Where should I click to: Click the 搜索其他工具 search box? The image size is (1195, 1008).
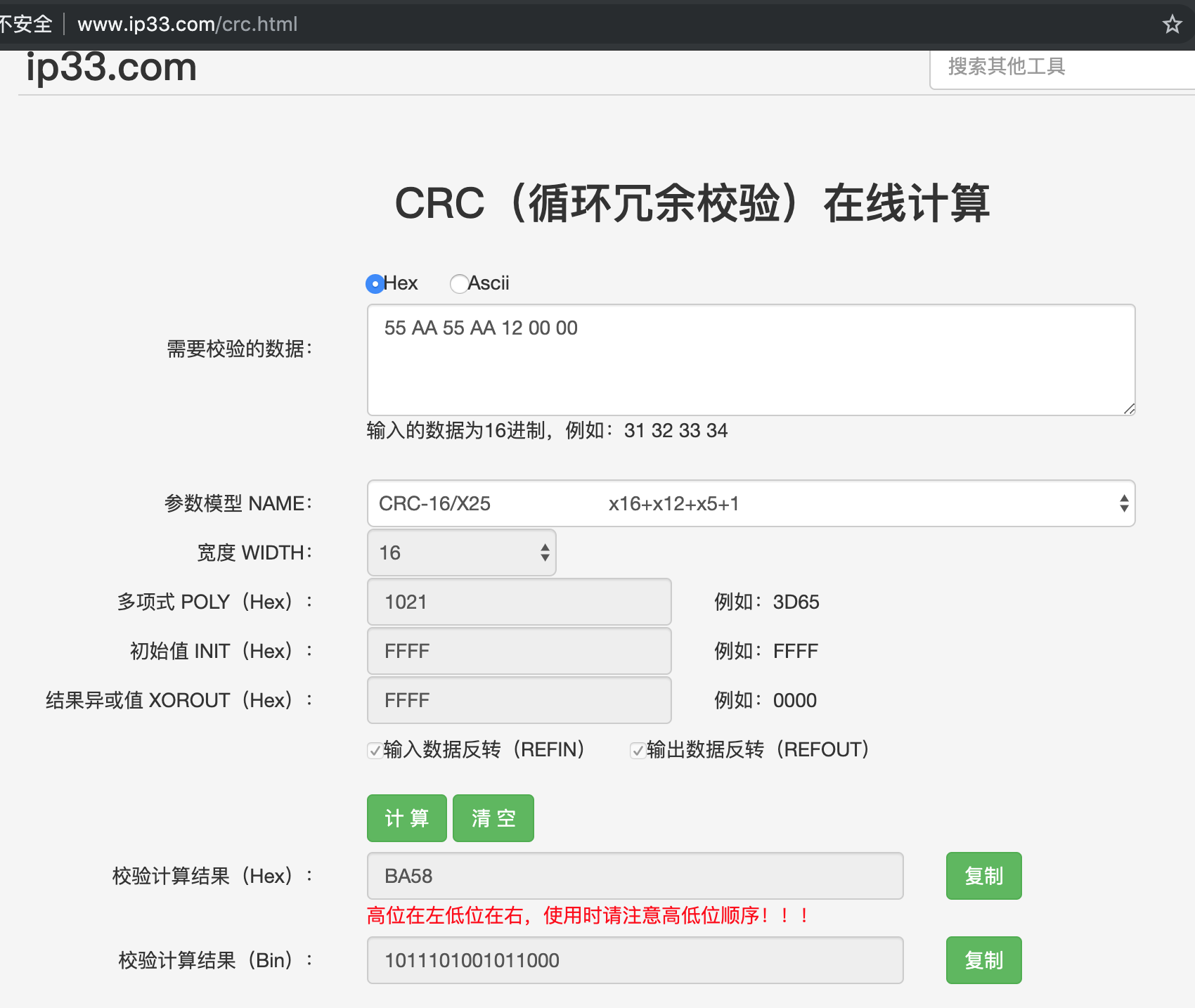pos(1061,67)
